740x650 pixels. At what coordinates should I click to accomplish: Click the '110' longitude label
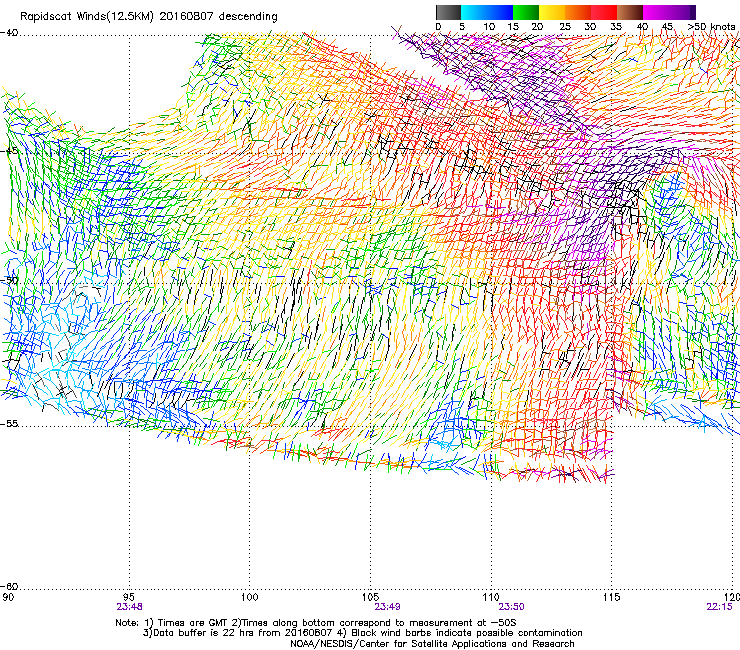[491, 597]
